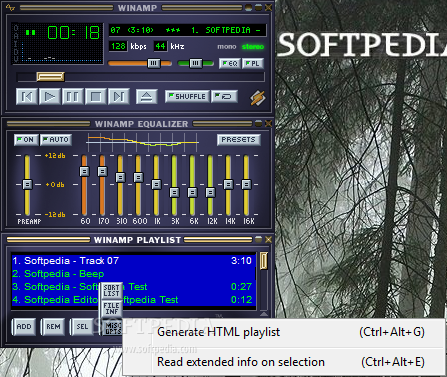447x377 pixels.
Task: Toggle the PL playlist window button
Action: (253, 63)
